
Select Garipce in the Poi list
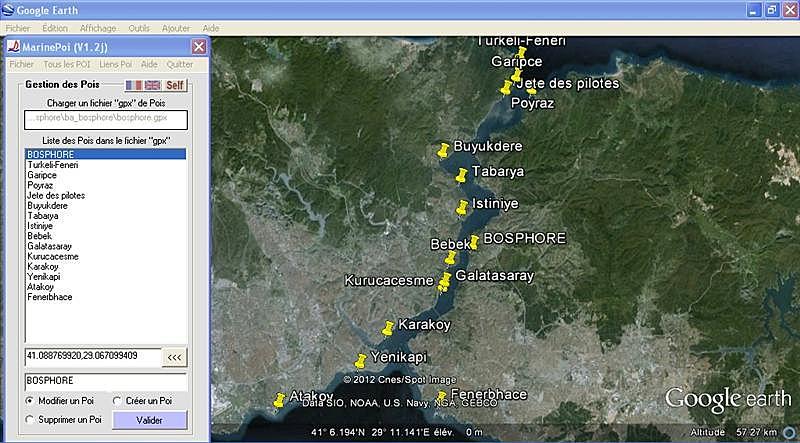tap(106, 175)
